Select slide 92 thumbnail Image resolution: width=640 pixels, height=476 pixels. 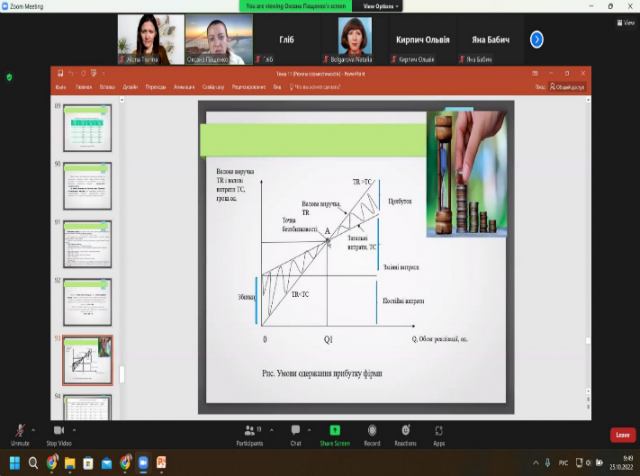pyautogui.click(x=87, y=302)
